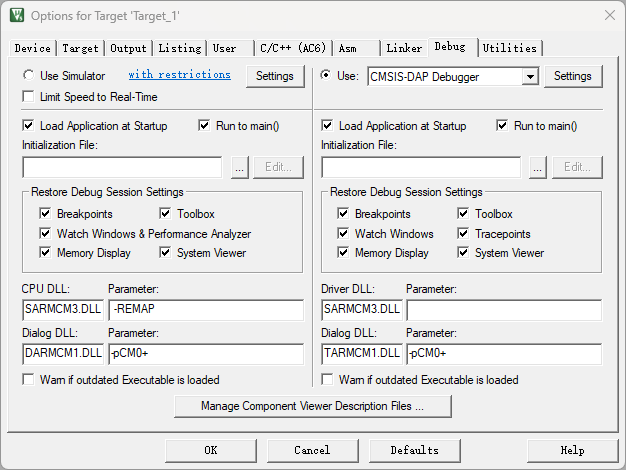The width and height of the screenshot is (626, 470).
Task: Open the 'with restrictions' link
Action: [180, 75]
